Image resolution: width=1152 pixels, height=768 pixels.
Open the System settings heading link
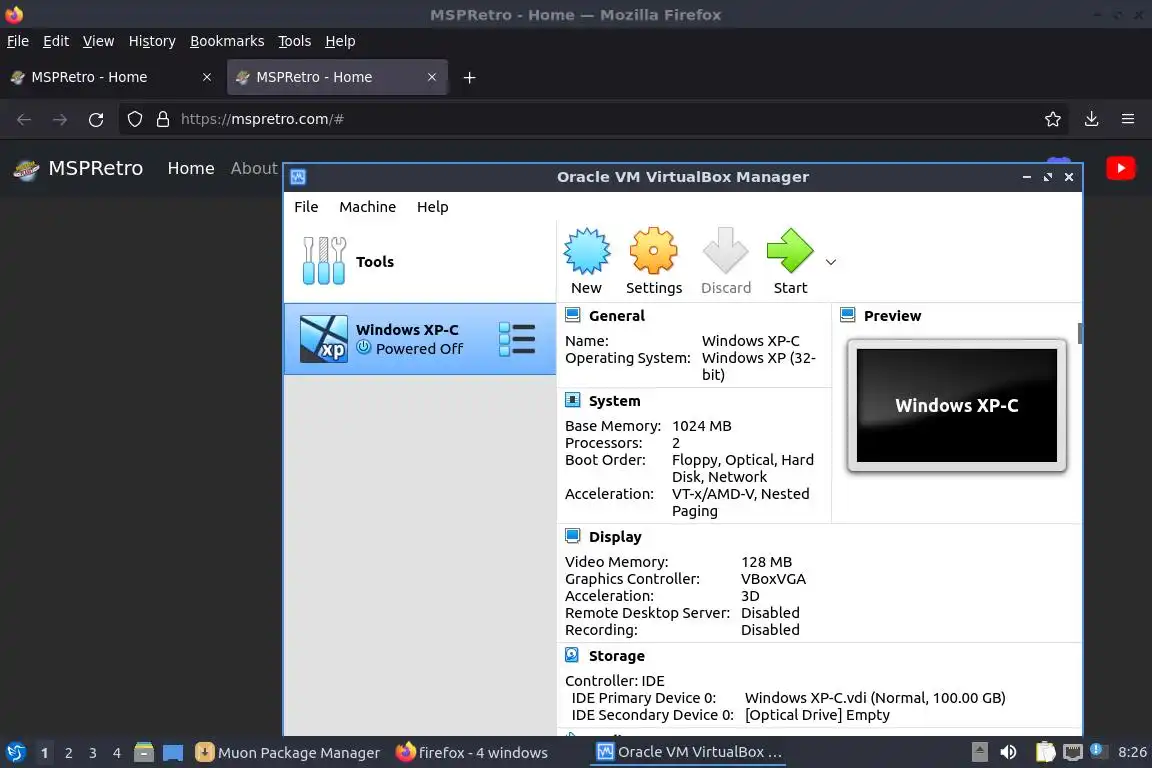click(614, 401)
